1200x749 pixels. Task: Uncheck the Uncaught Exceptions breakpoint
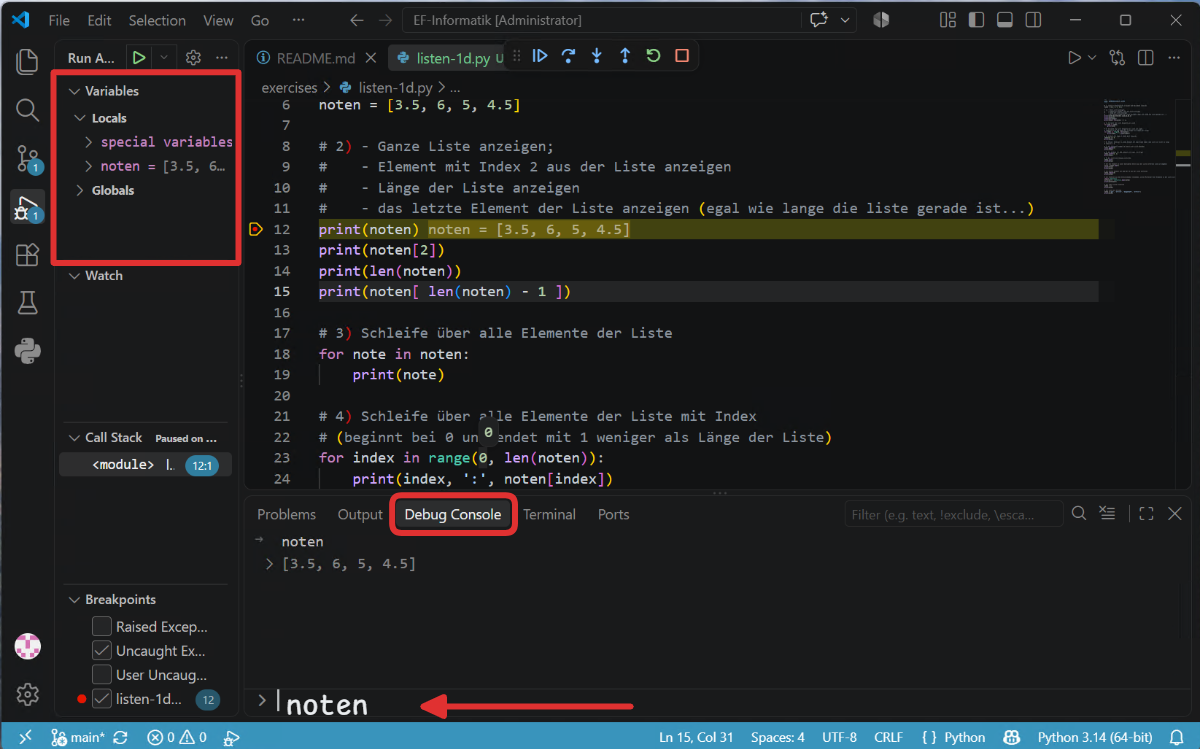(102, 650)
